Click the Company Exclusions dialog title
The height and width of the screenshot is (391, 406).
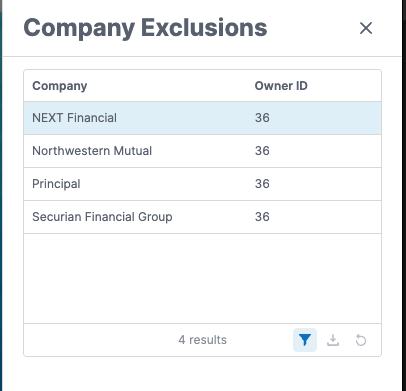pyautogui.click(x=145, y=28)
